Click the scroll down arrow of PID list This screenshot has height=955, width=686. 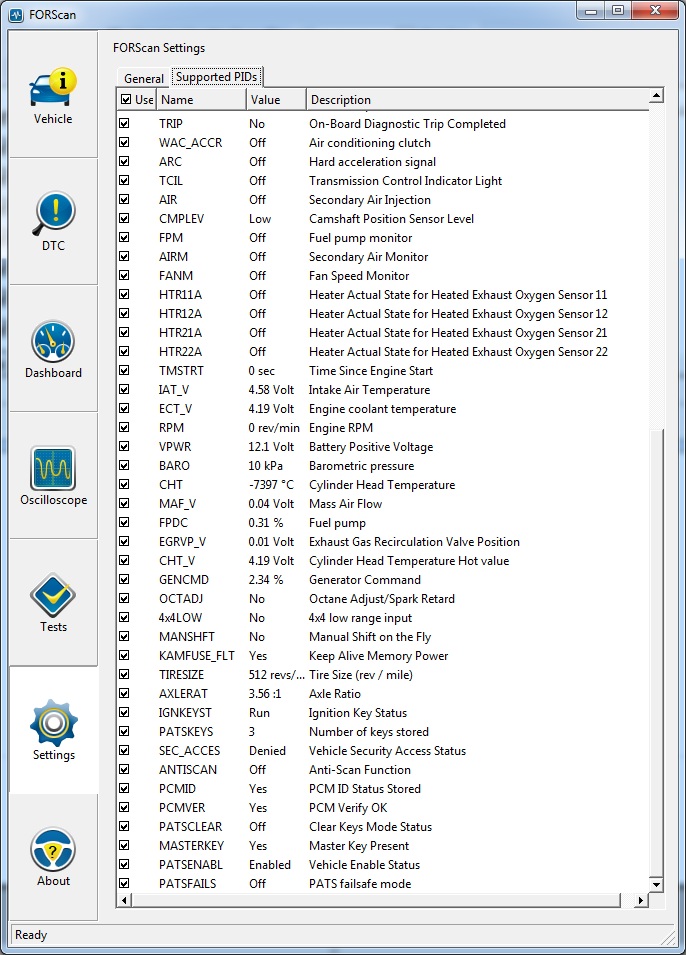point(656,884)
